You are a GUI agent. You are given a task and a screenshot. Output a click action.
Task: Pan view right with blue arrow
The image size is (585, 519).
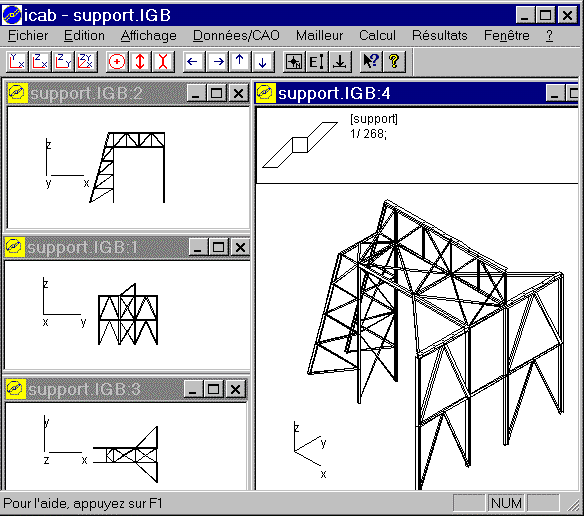[x=217, y=61]
